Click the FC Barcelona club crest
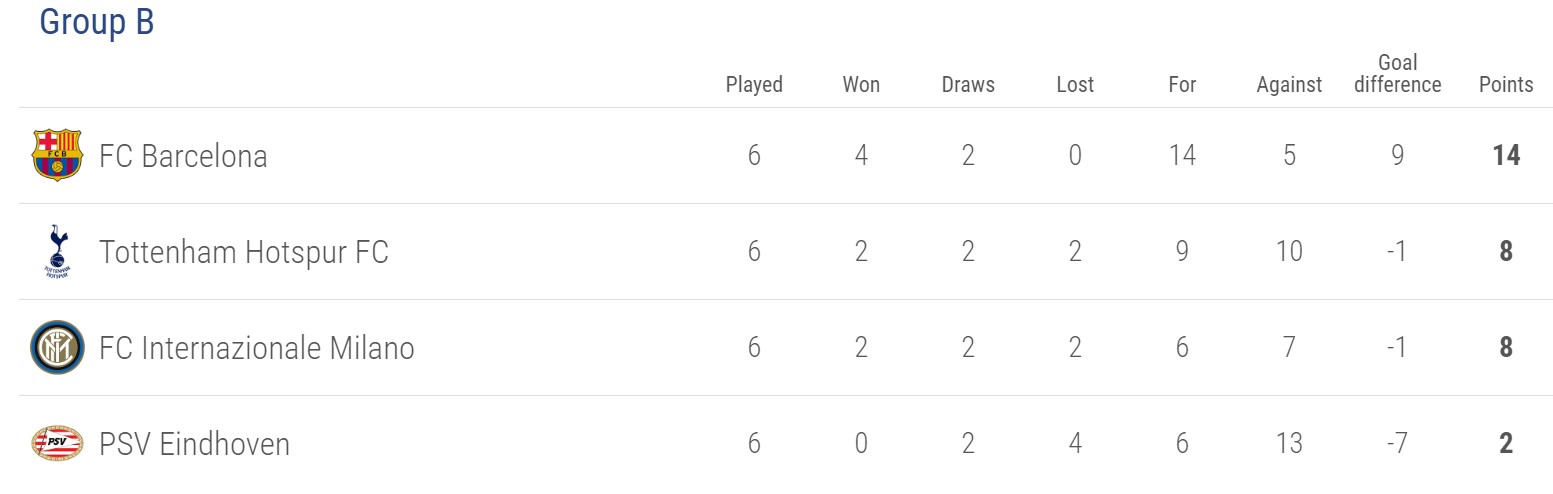 57,155
